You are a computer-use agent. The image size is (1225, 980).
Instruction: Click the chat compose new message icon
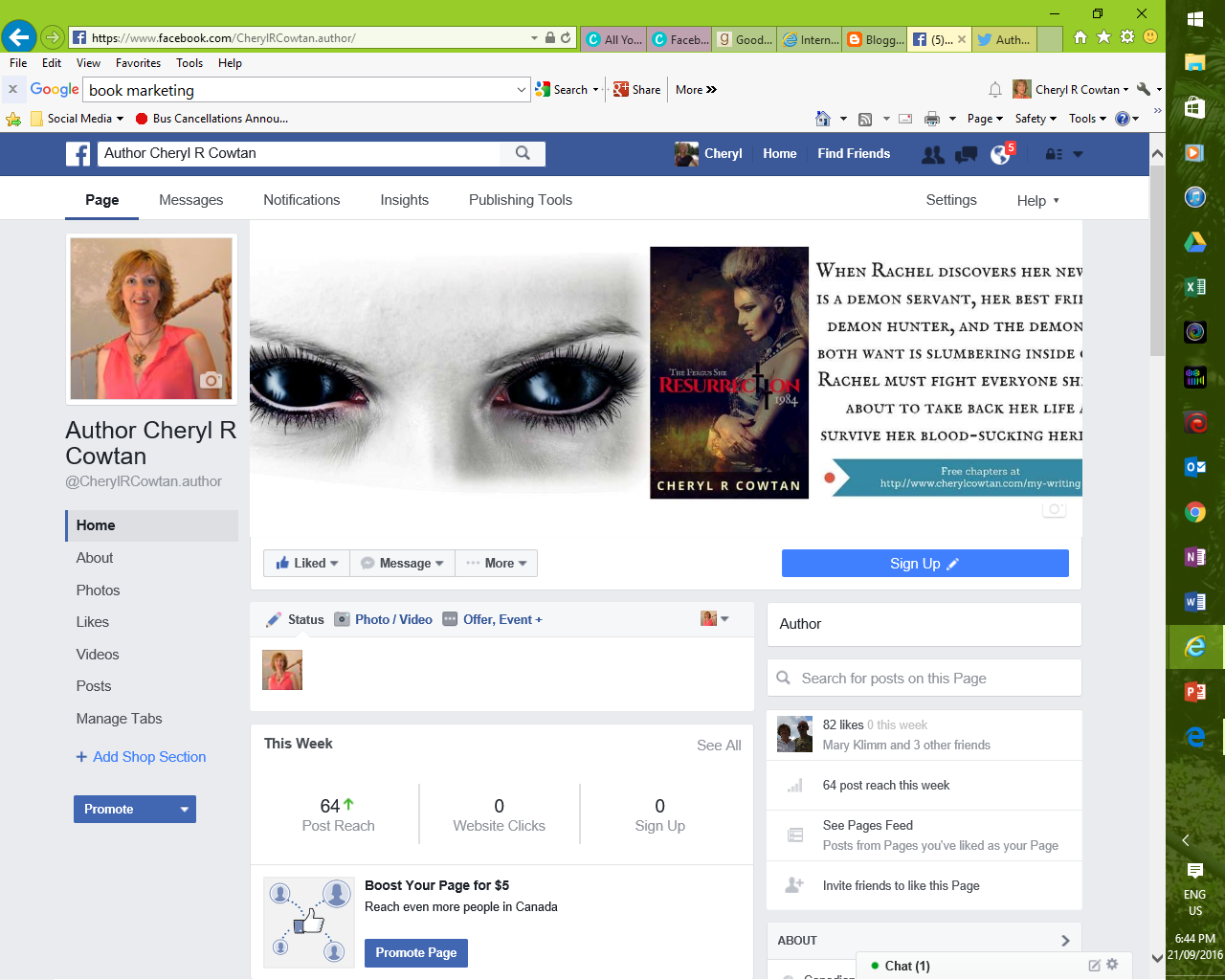1094,966
